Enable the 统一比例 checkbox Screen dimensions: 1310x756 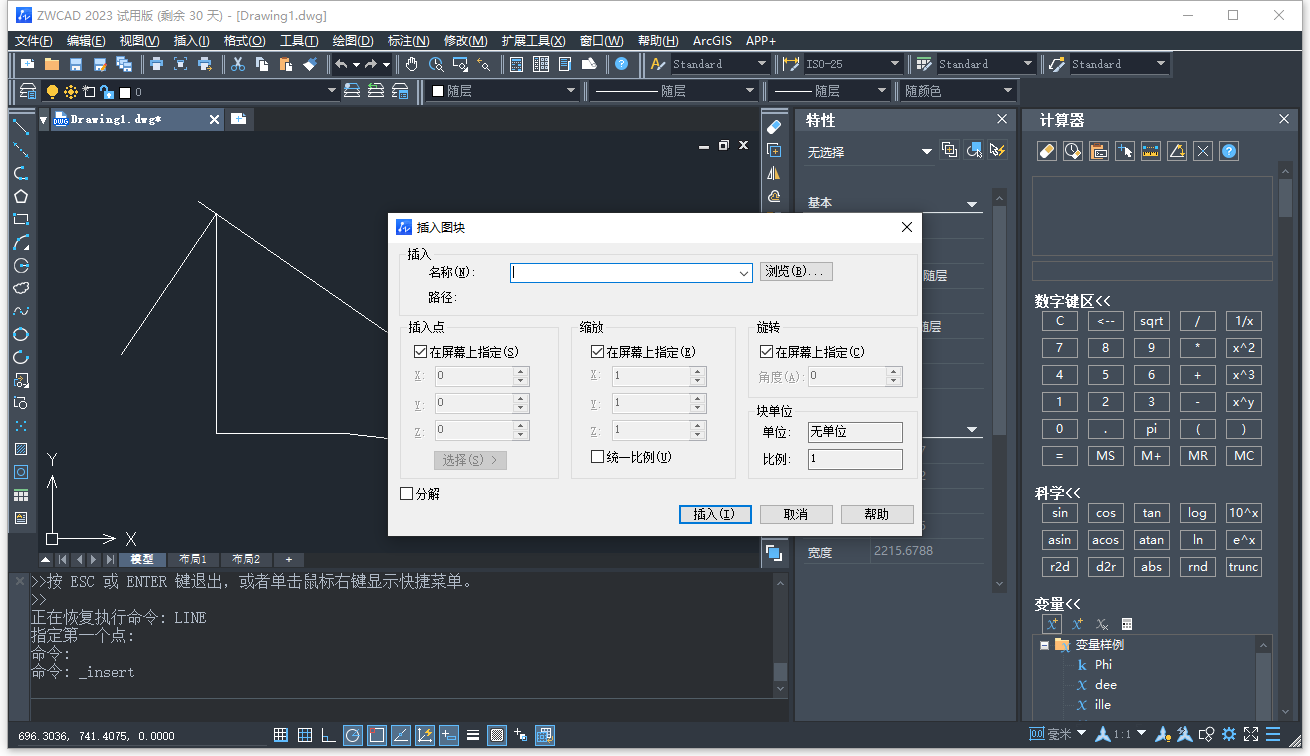pos(598,457)
